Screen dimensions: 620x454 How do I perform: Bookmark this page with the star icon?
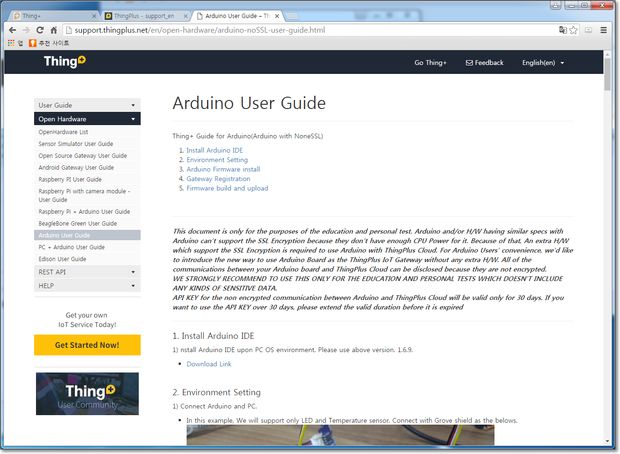(573, 30)
